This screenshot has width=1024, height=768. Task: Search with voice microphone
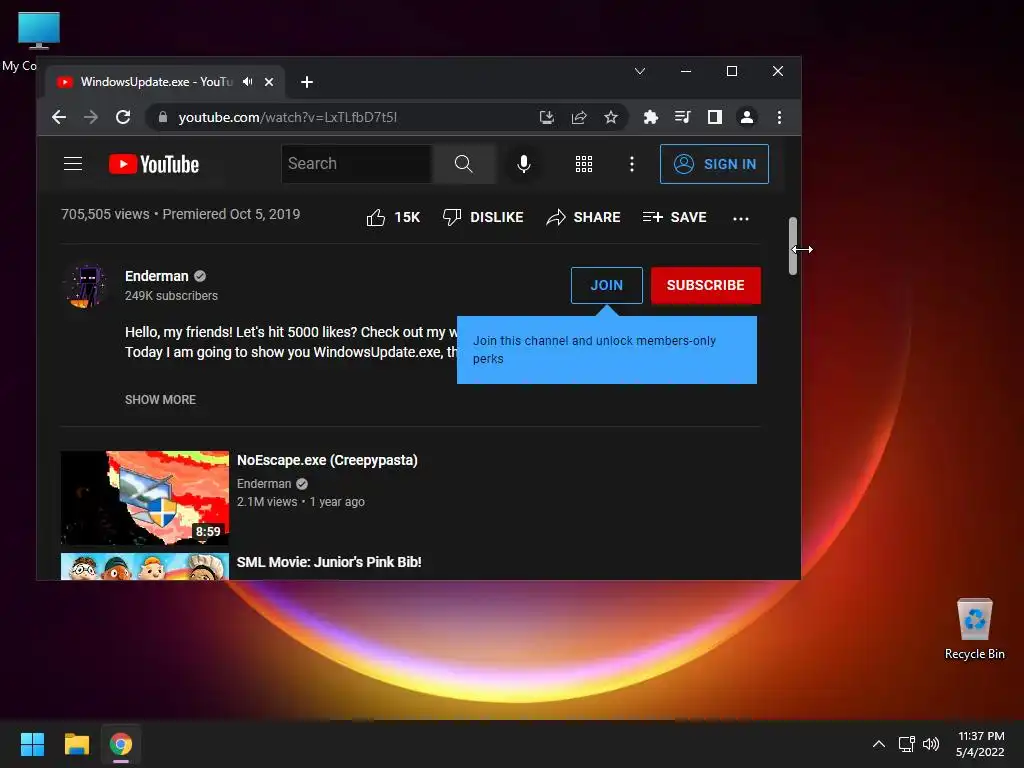click(524, 163)
